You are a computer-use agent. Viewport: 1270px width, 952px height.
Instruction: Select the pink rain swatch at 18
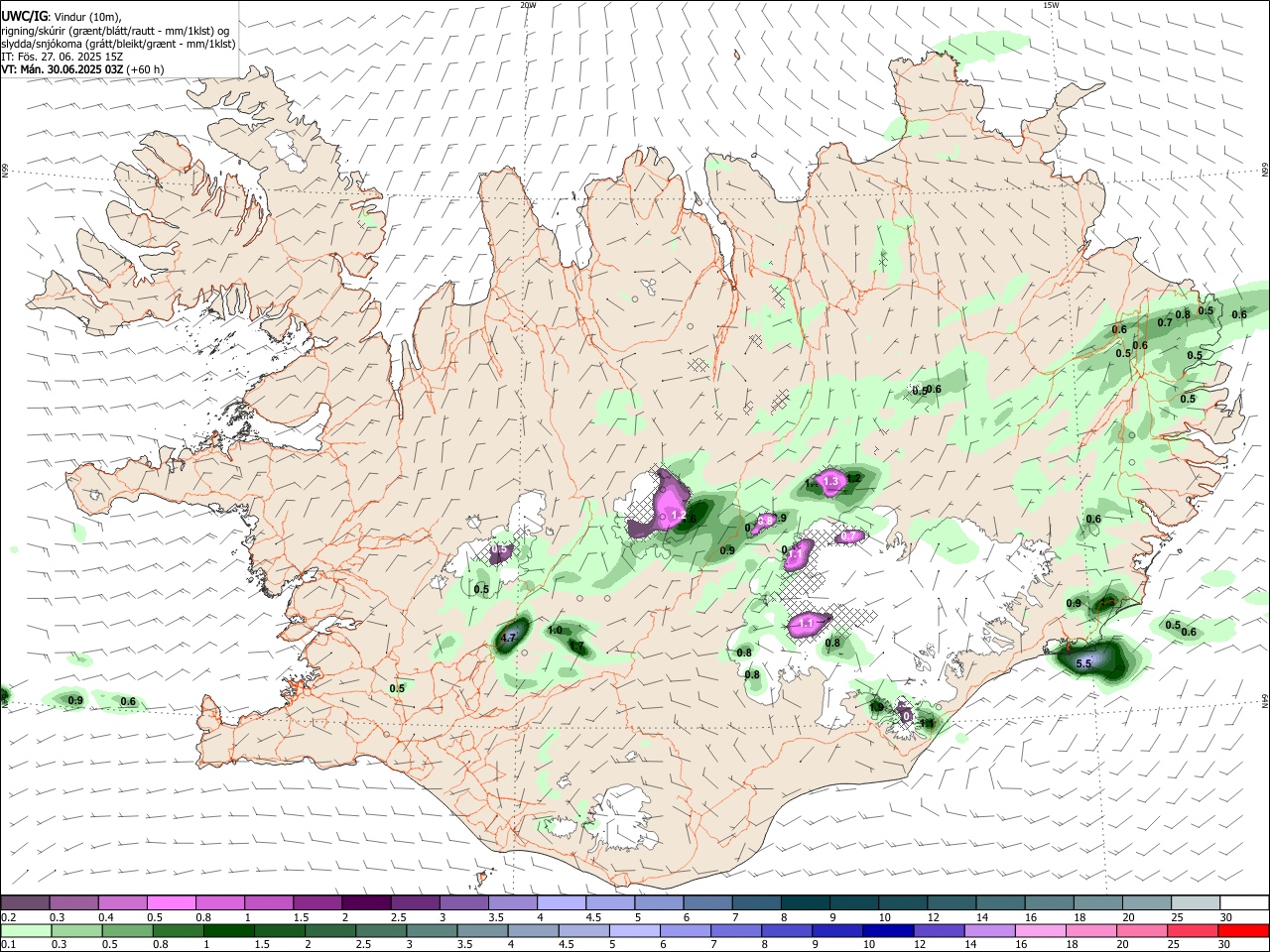pos(1091,930)
